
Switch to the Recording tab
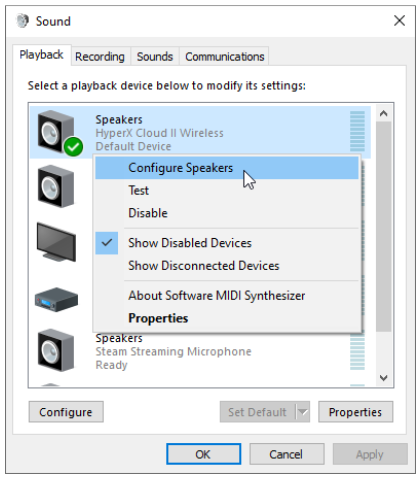tap(100, 56)
